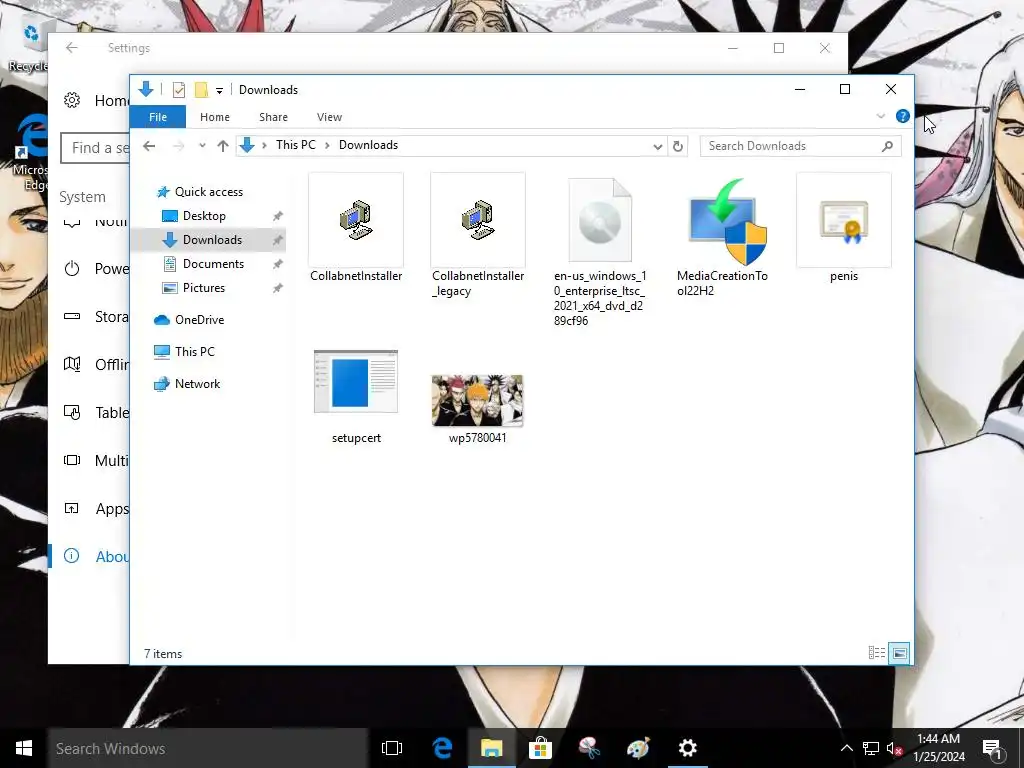Select the en-us_windows_10_enterprise ISO file

[600, 251]
